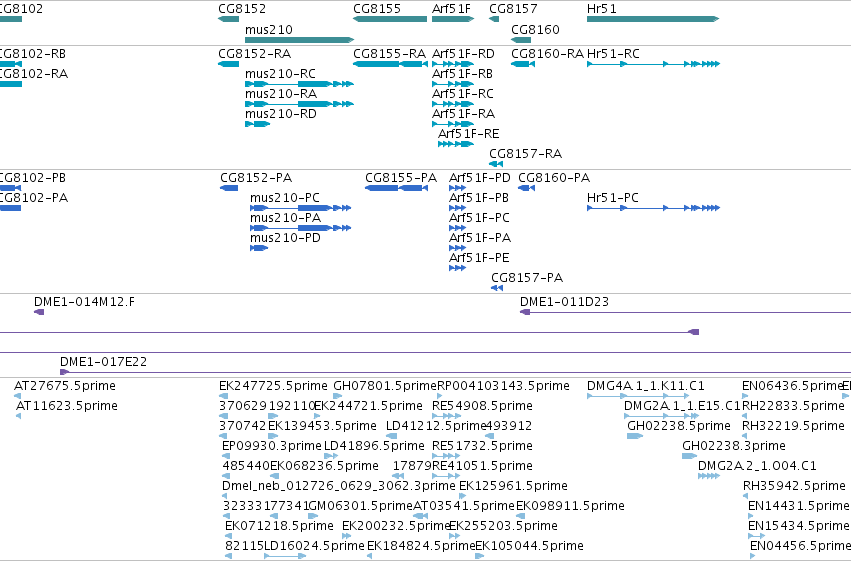
Task: Select protein Arf51F-PB
Action: 479,199
